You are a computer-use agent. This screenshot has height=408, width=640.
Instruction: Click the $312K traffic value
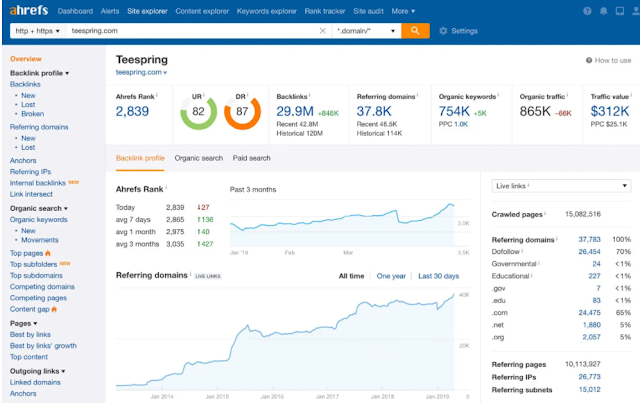click(610, 111)
